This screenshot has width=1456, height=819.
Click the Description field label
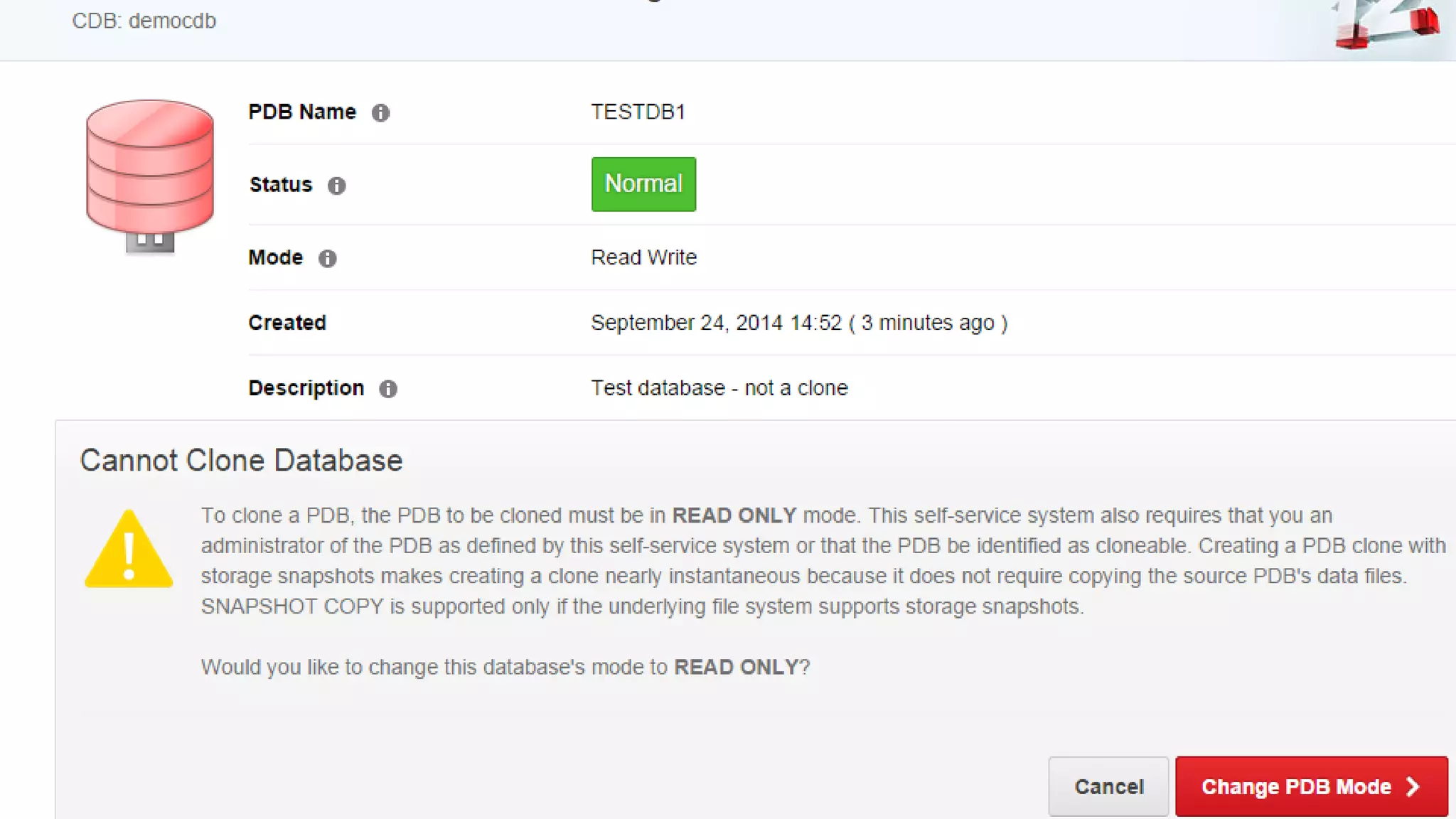click(x=306, y=388)
